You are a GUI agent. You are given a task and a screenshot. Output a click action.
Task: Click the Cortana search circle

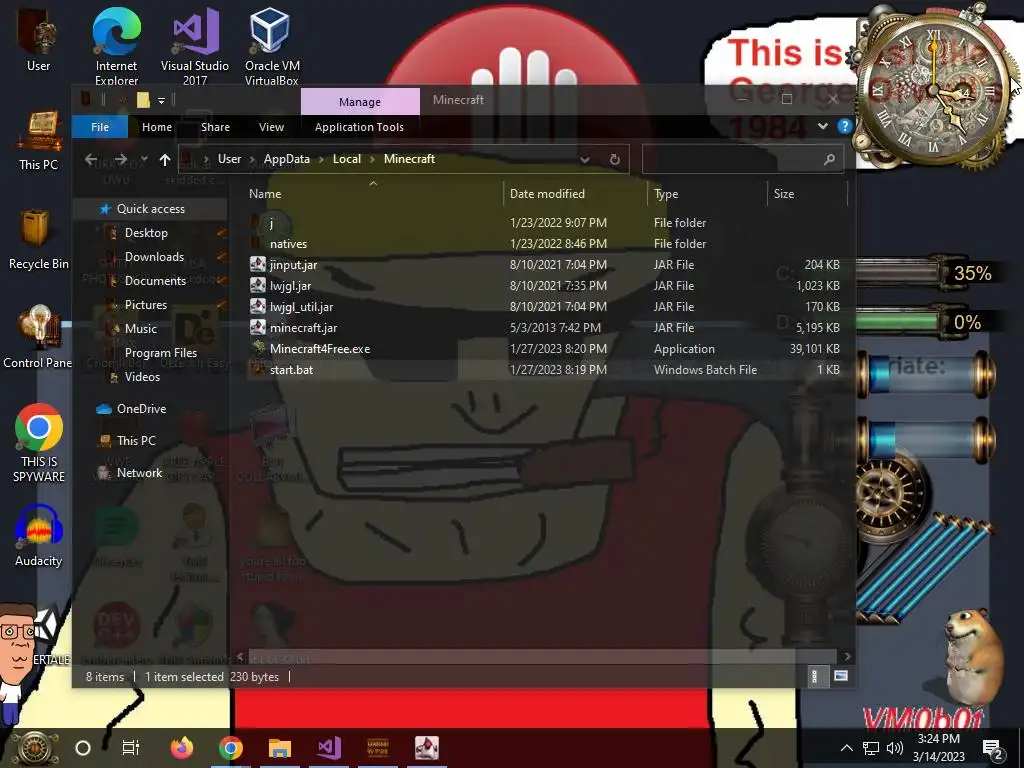click(x=83, y=748)
